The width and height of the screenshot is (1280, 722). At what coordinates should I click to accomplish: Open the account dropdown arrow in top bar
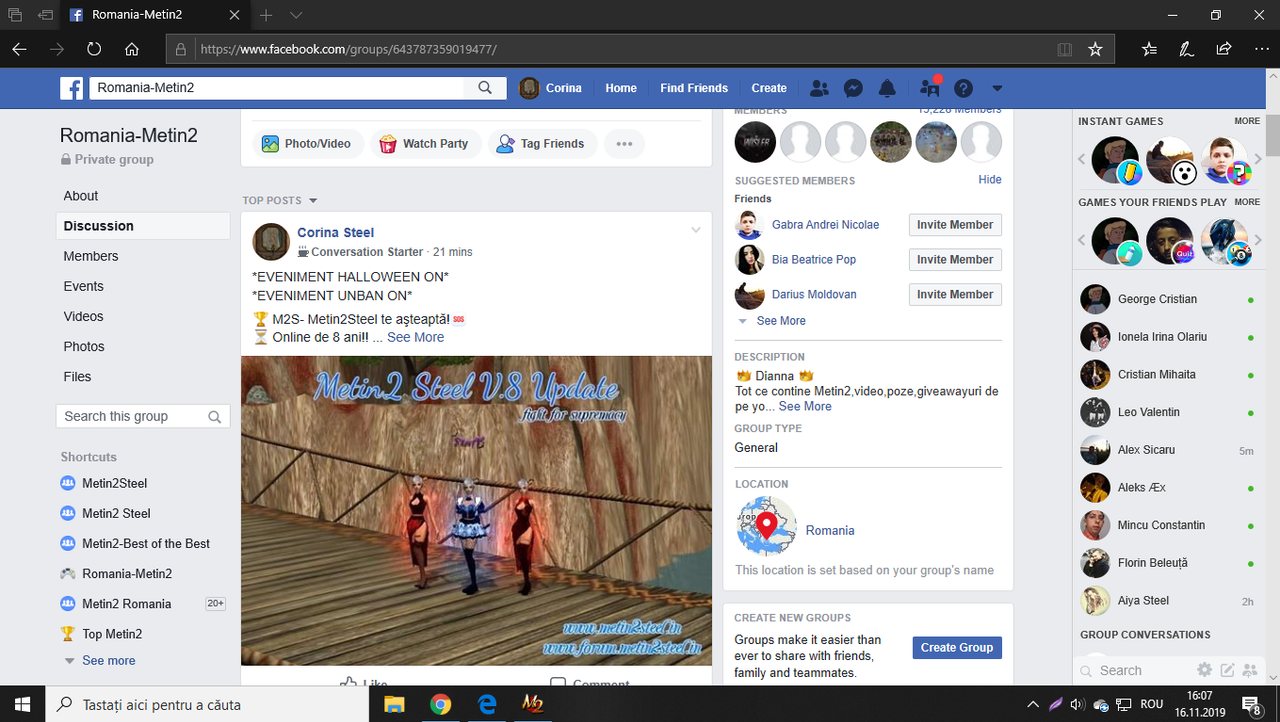(x=997, y=88)
